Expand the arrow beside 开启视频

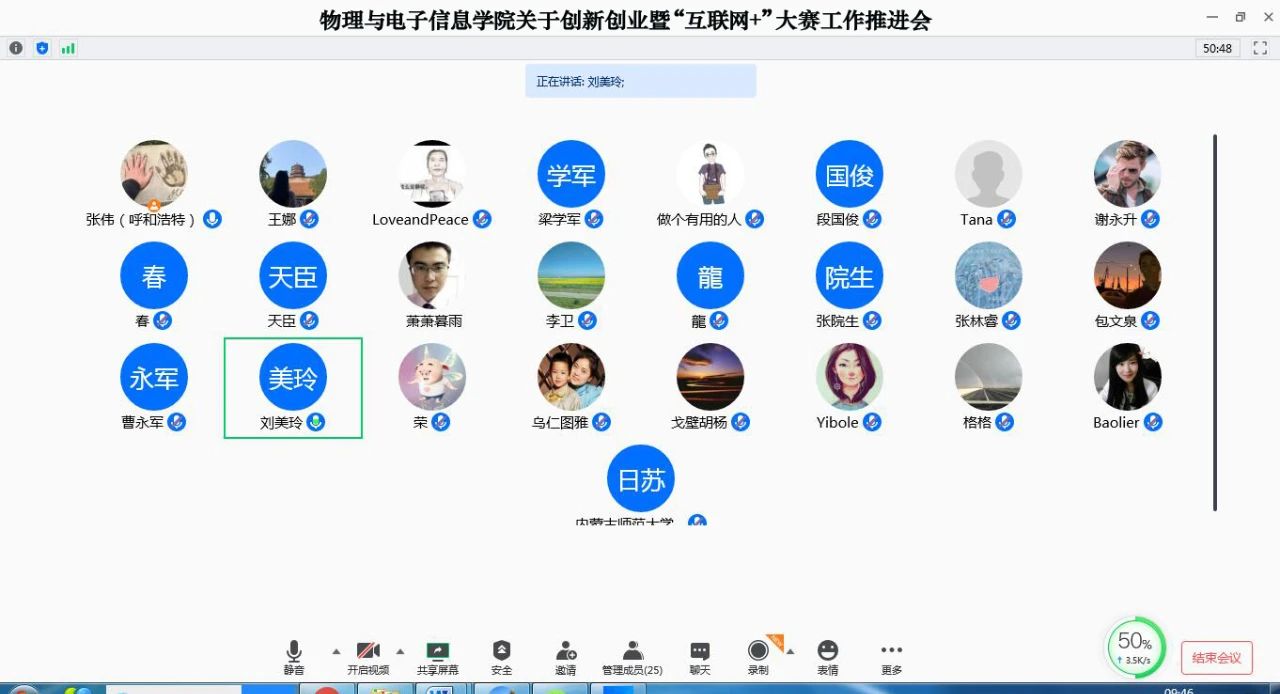coord(400,651)
